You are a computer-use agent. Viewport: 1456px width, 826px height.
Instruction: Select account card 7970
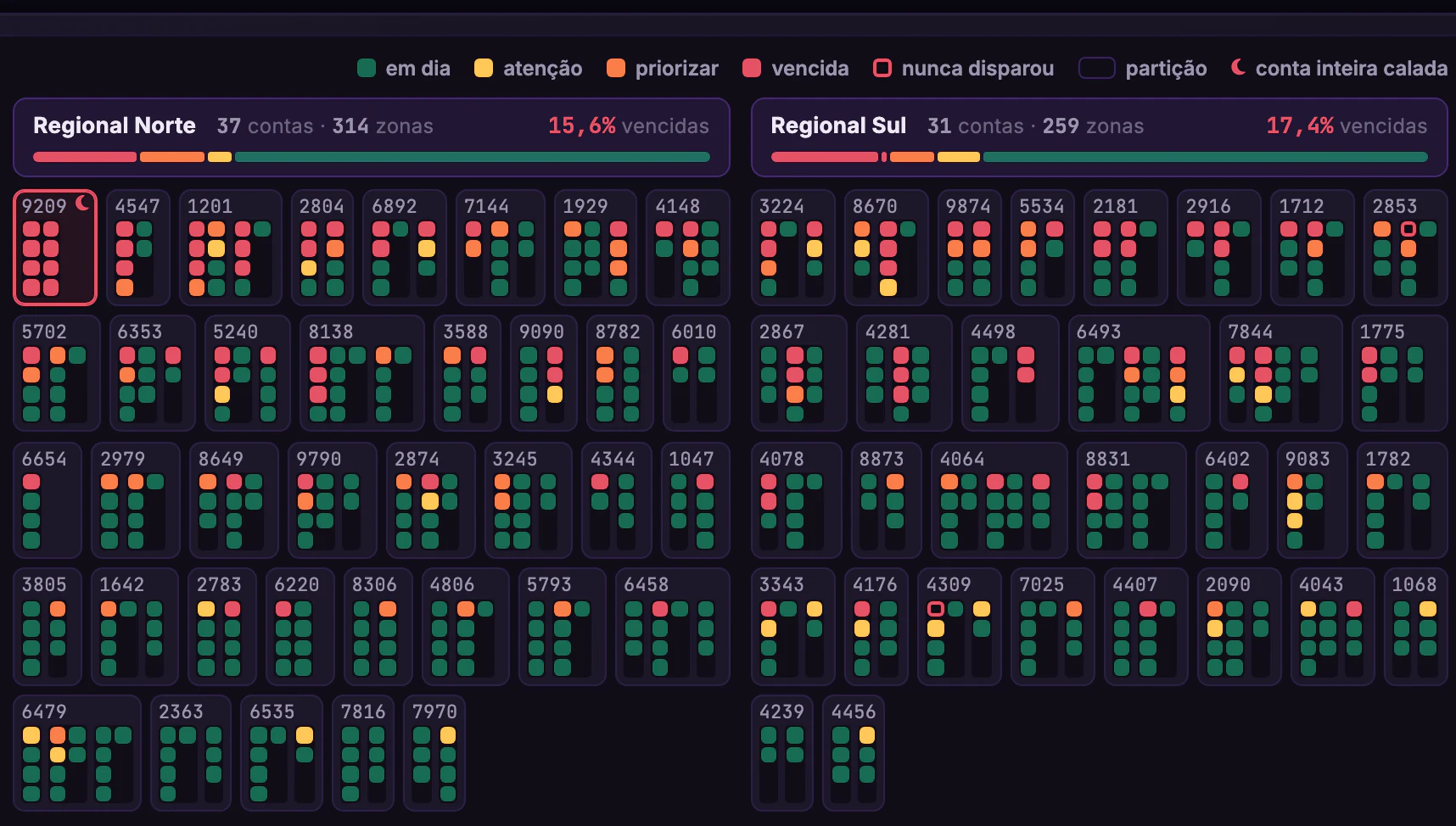click(434, 753)
